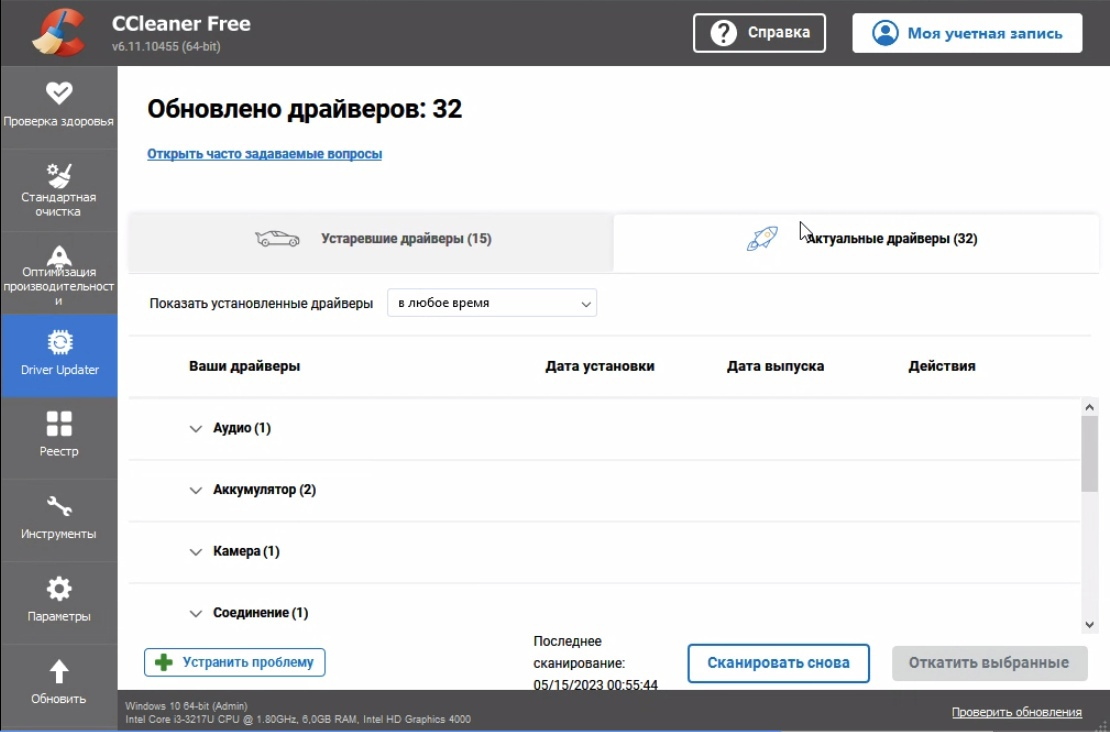The height and width of the screenshot is (732, 1110).
Task: Click the Камера (1) row label
Action: point(246,551)
